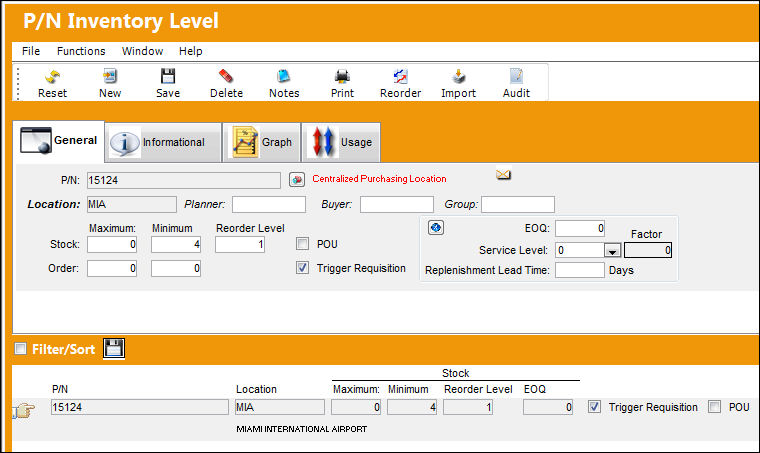Enable the Filter/Sort checkbox

20,348
